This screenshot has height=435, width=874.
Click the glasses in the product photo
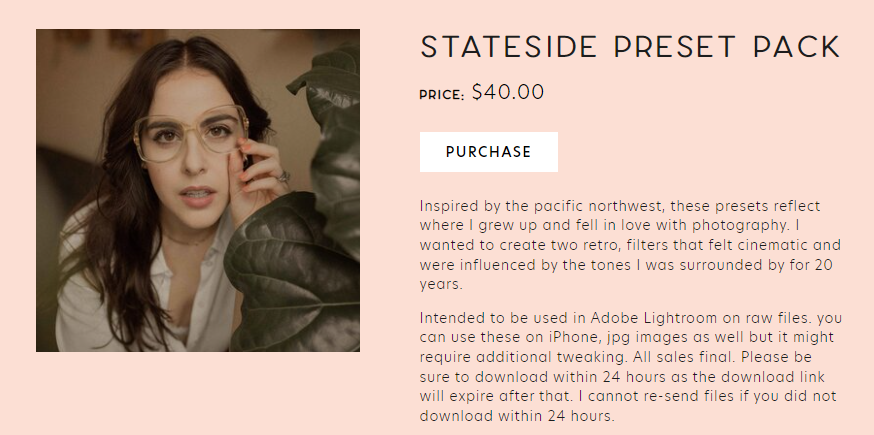click(x=190, y=137)
